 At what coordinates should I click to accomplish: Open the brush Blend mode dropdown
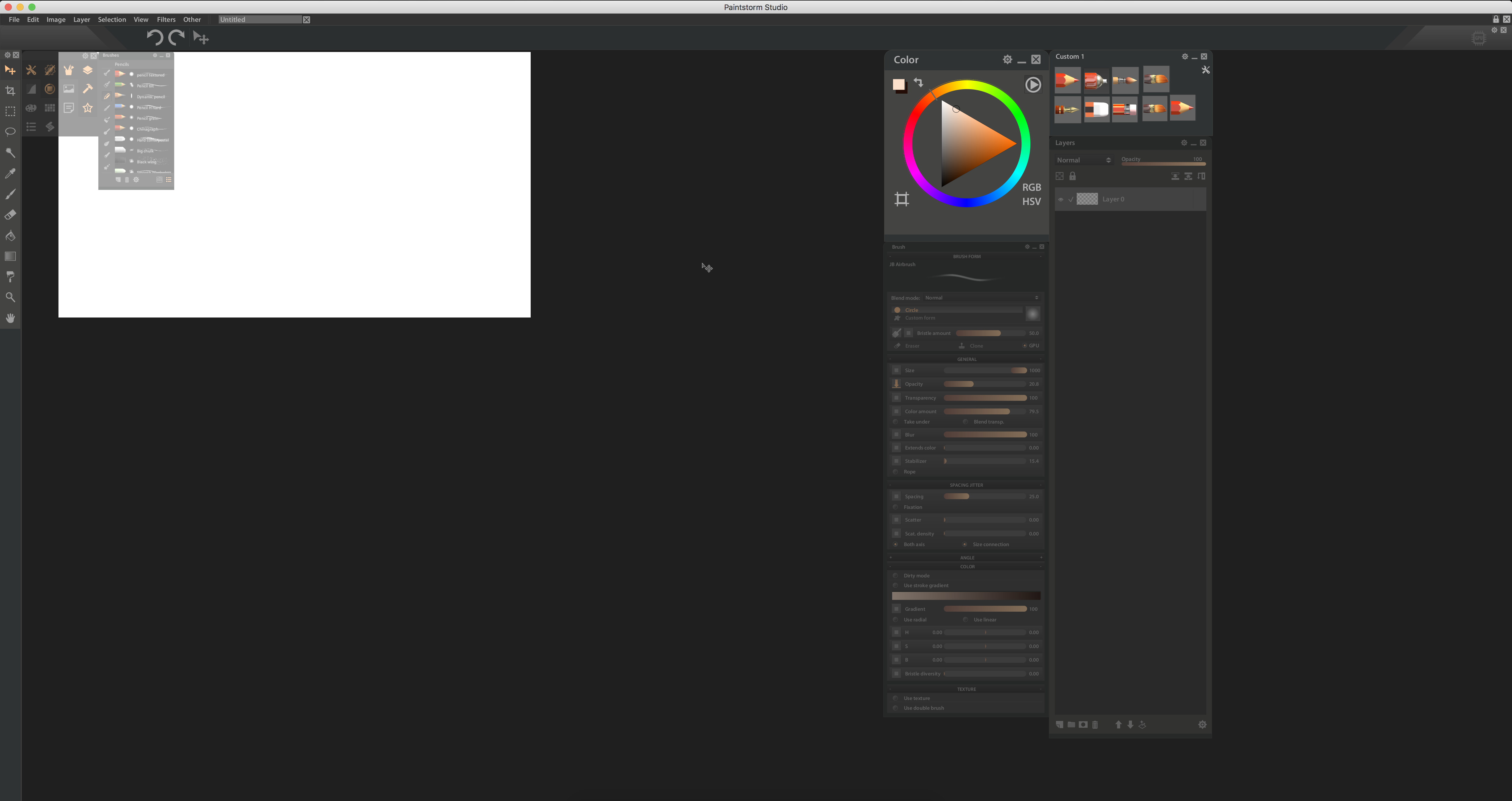tap(980, 298)
